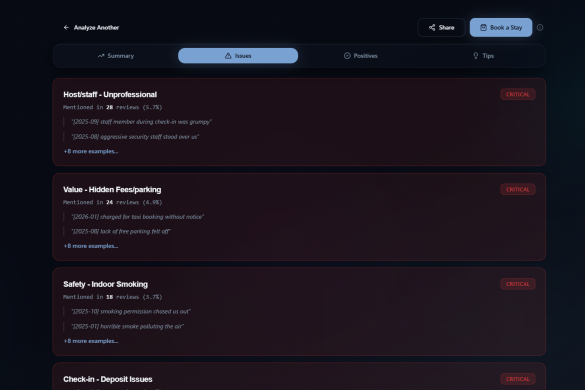Click the Share button
This screenshot has height=390, width=585.
coord(441,28)
